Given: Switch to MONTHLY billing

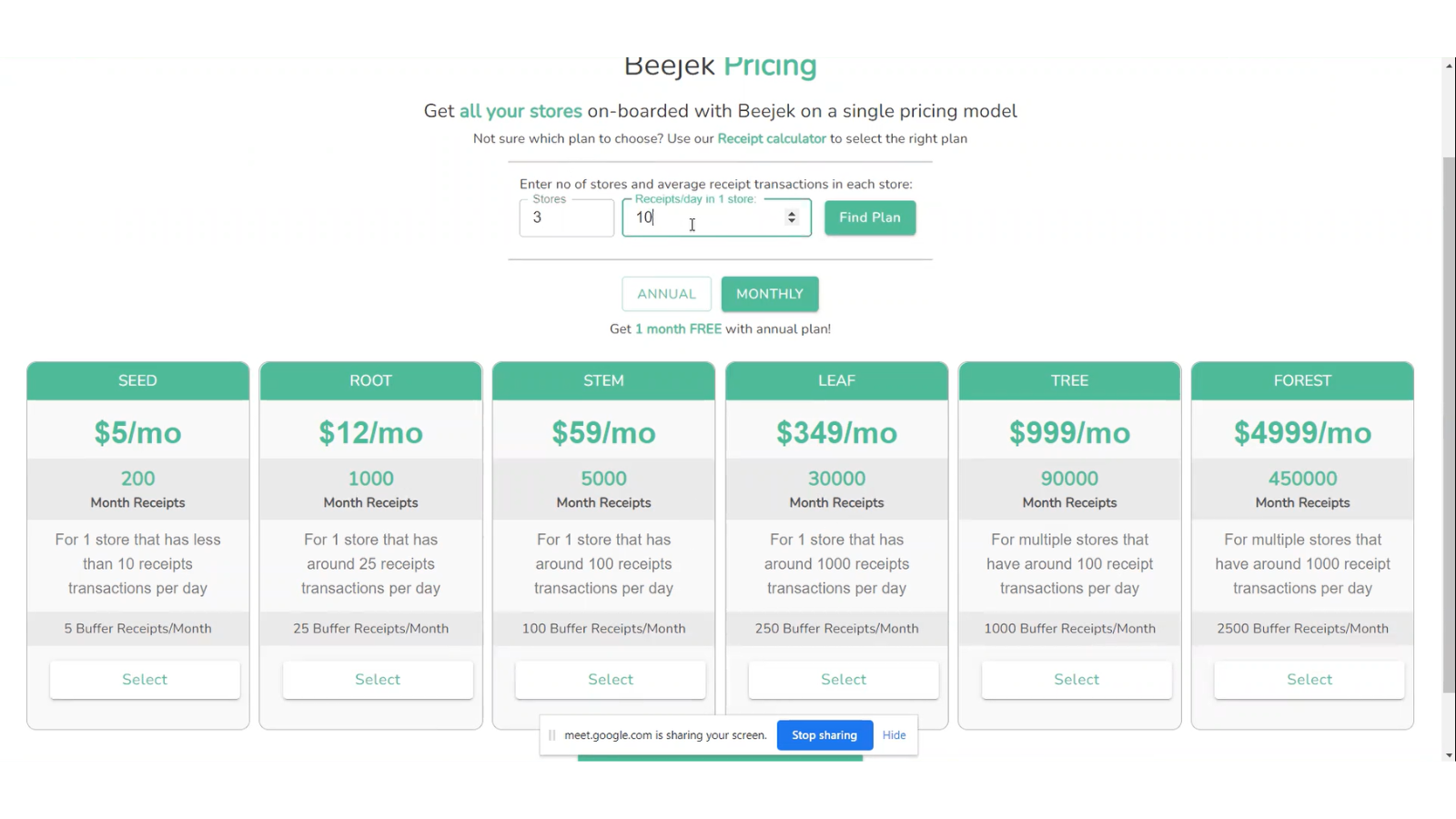Looking at the screenshot, I should (769, 293).
